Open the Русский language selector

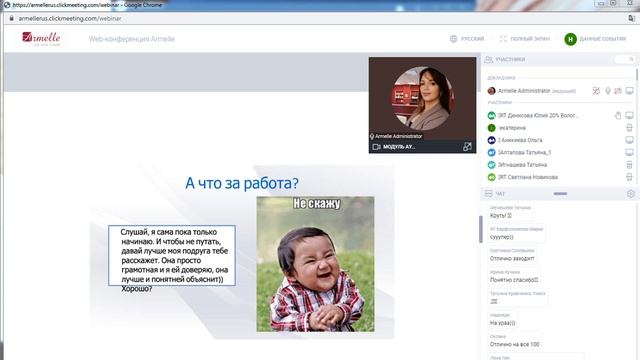tap(472, 39)
